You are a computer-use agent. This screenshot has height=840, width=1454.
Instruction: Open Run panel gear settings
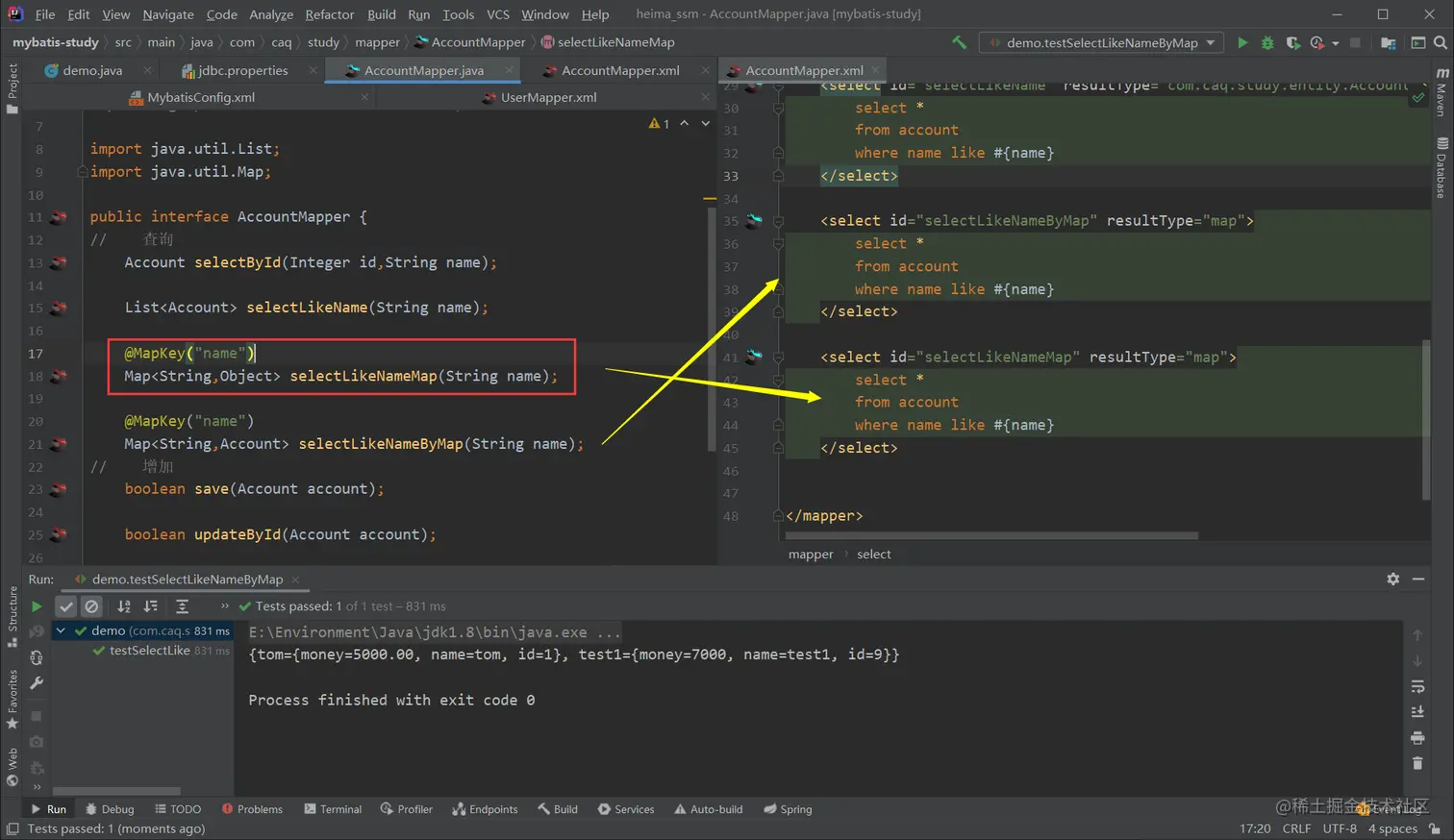[1392, 579]
